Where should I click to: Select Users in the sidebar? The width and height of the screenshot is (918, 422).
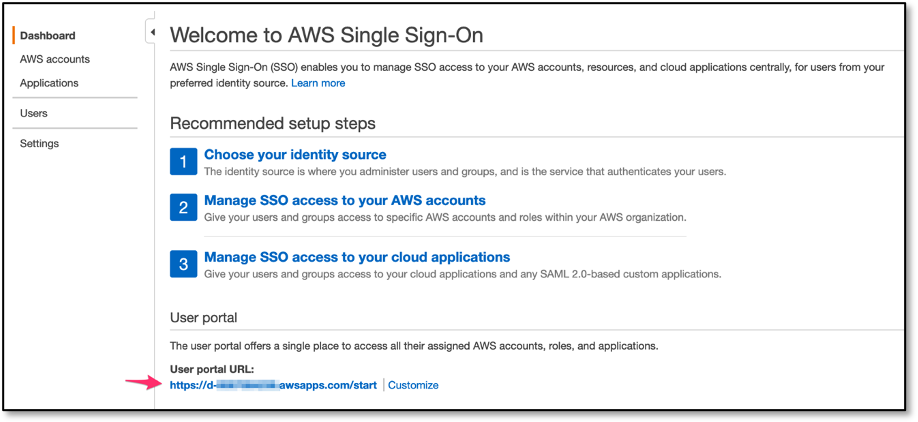34,113
